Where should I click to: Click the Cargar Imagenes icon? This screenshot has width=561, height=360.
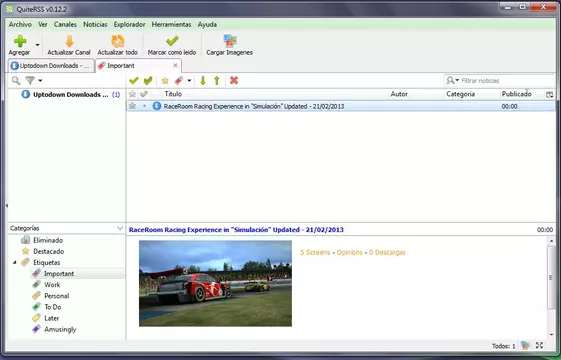click(230, 41)
